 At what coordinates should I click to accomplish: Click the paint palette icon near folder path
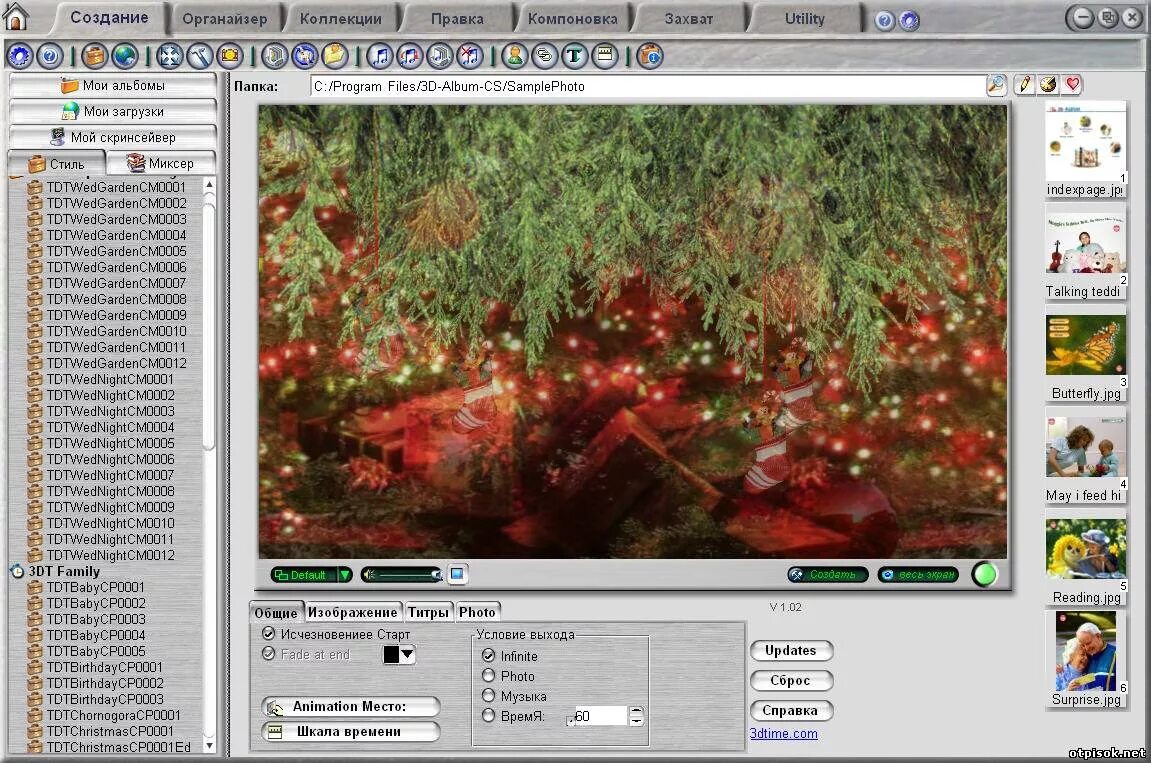tap(1048, 84)
